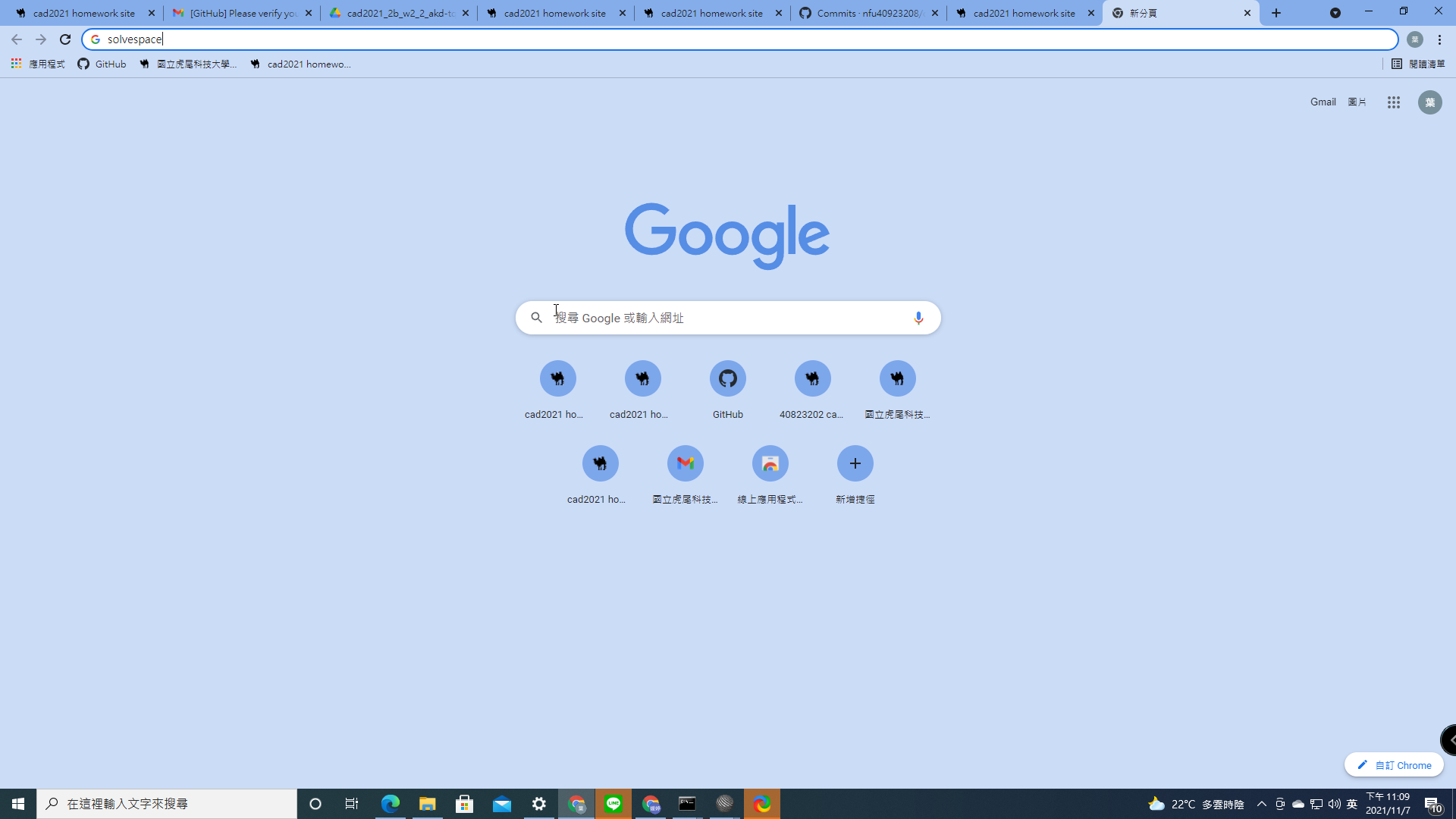Open the GitHub shortcut tile

pyautogui.click(x=728, y=390)
